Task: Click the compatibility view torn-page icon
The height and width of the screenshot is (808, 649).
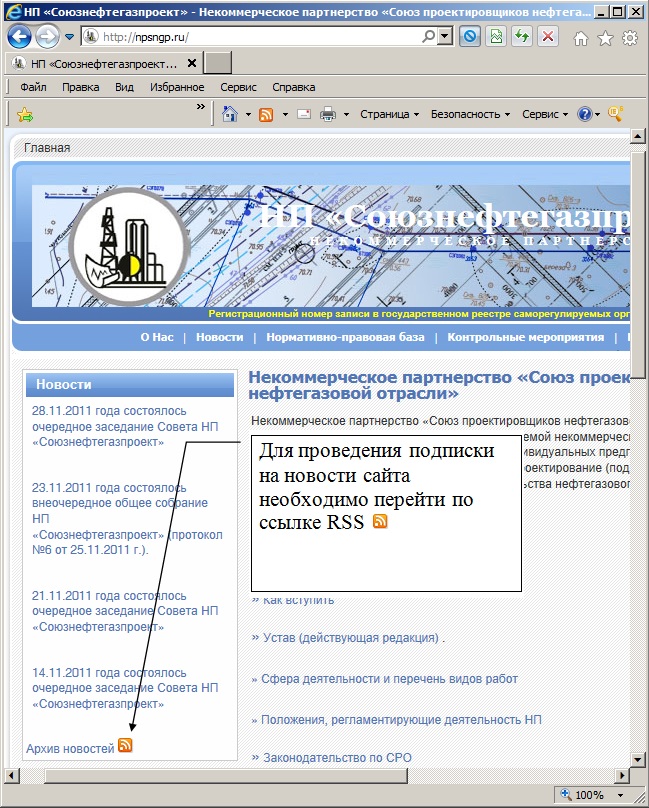Action: (496, 37)
